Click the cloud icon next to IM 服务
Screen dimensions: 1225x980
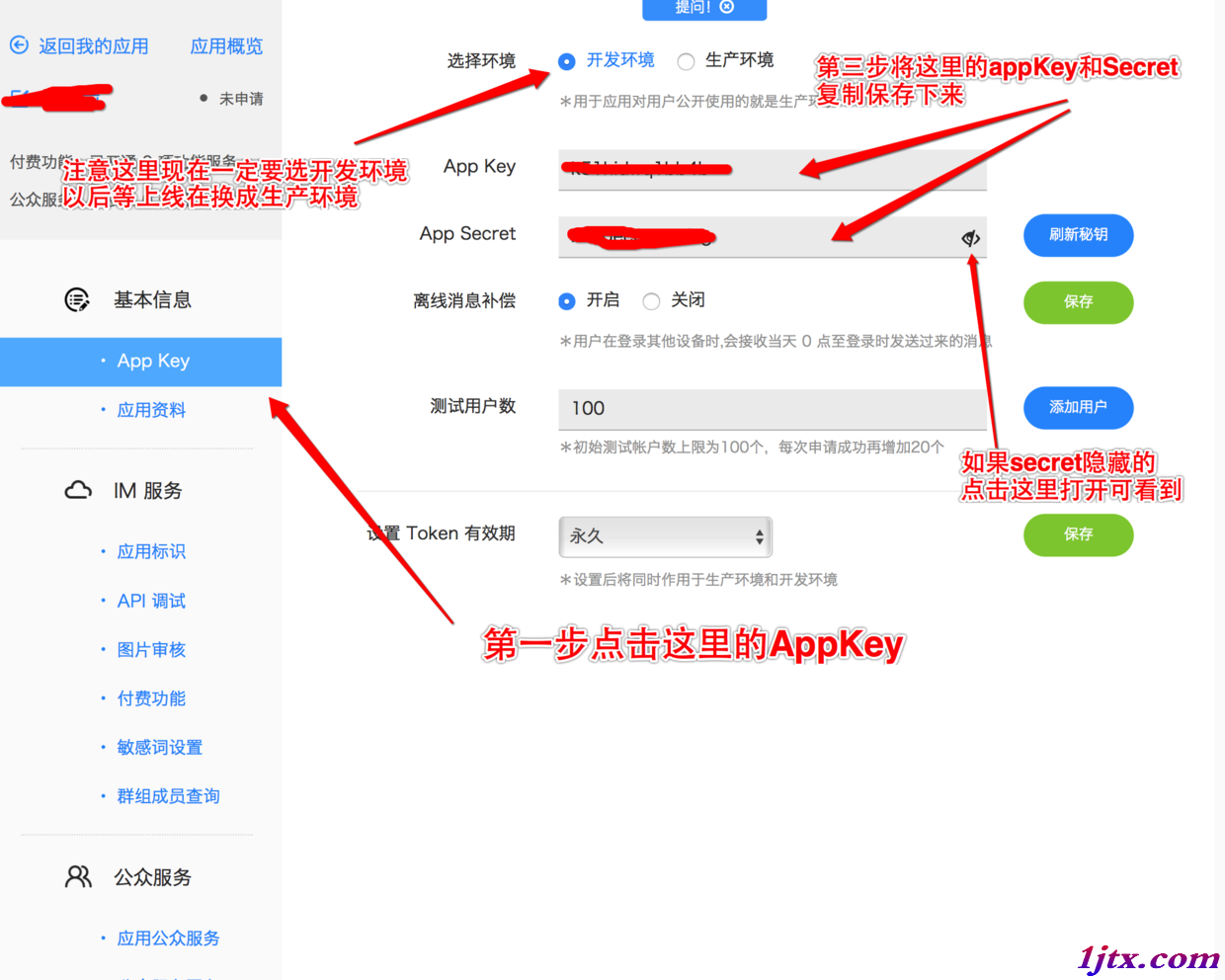(78, 490)
